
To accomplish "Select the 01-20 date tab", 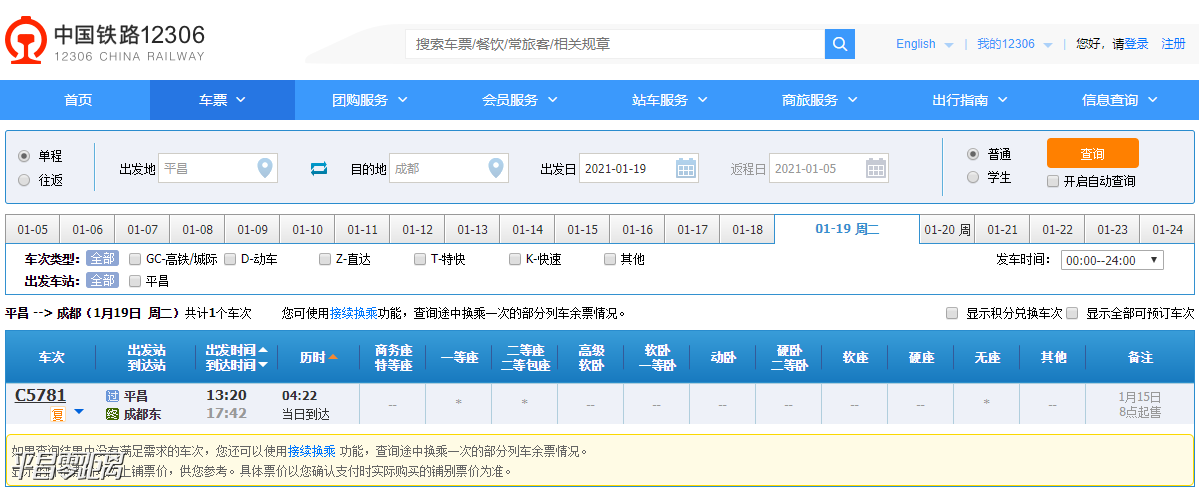I will tap(947, 229).
